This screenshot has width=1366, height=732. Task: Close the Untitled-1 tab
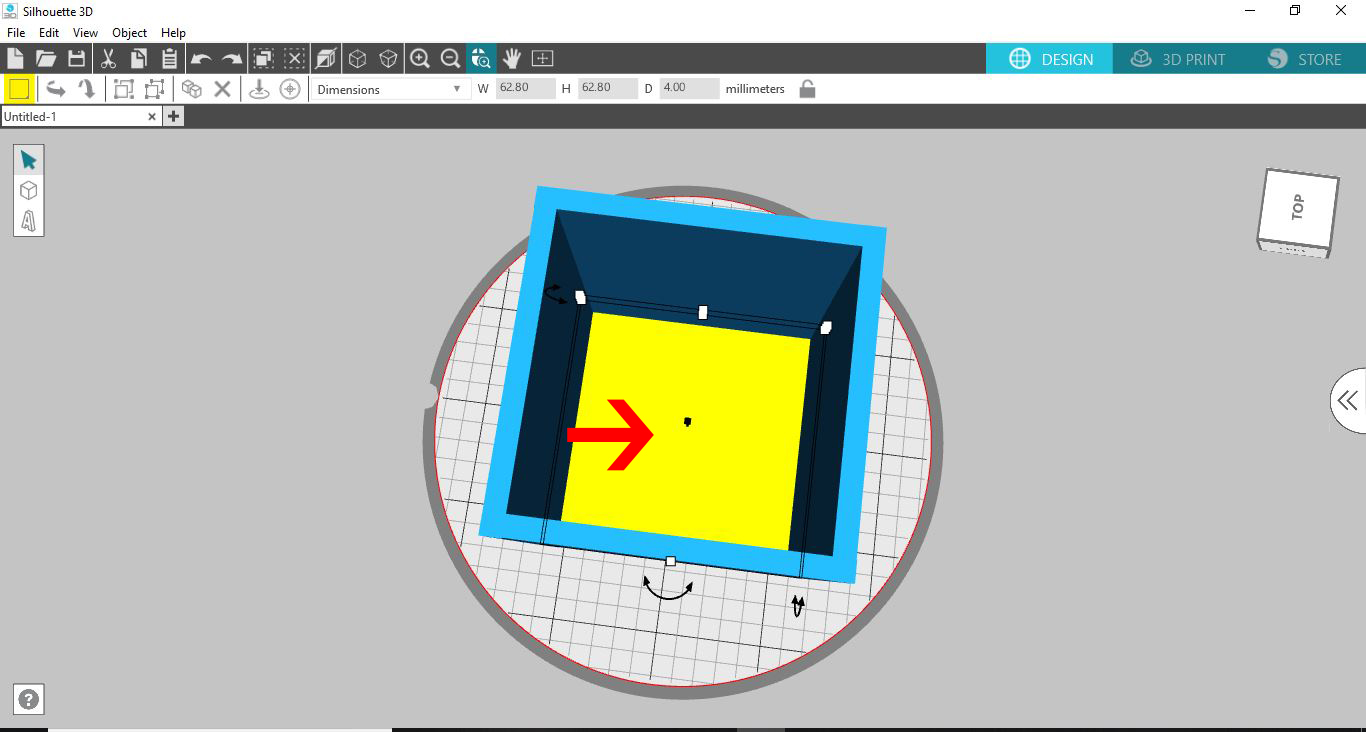152,117
